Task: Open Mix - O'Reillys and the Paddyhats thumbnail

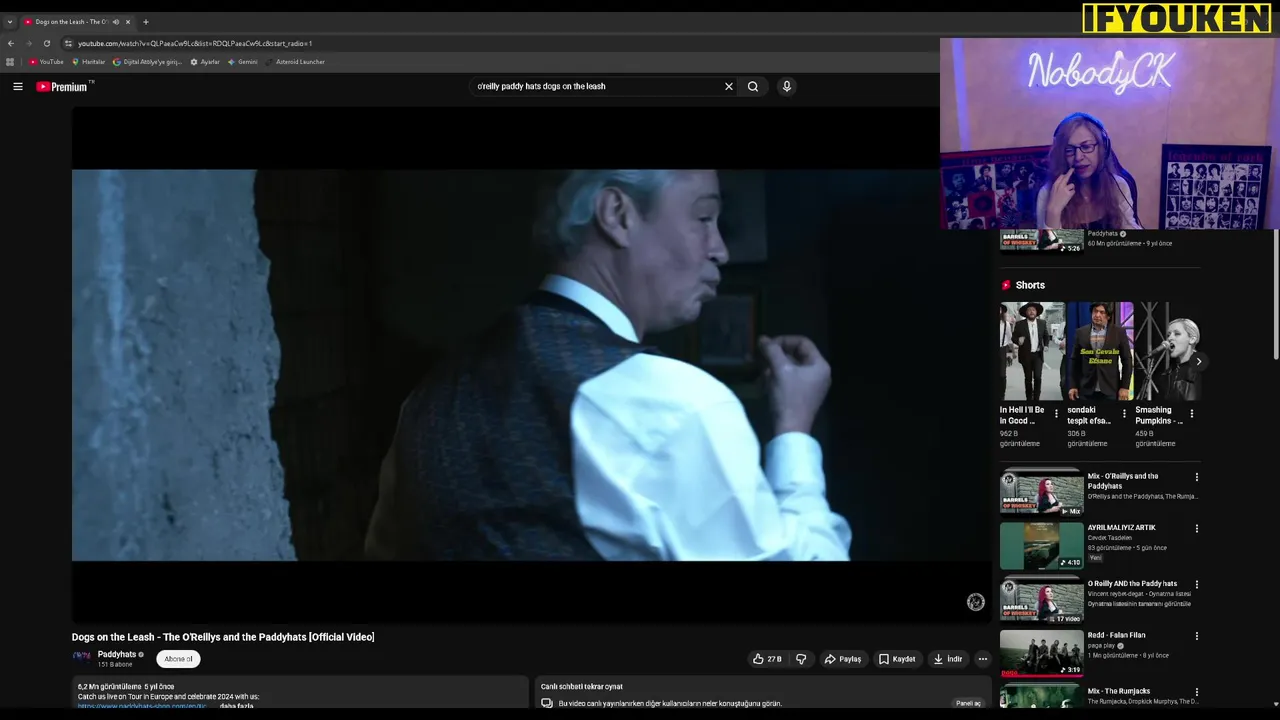Action: (1041, 494)
